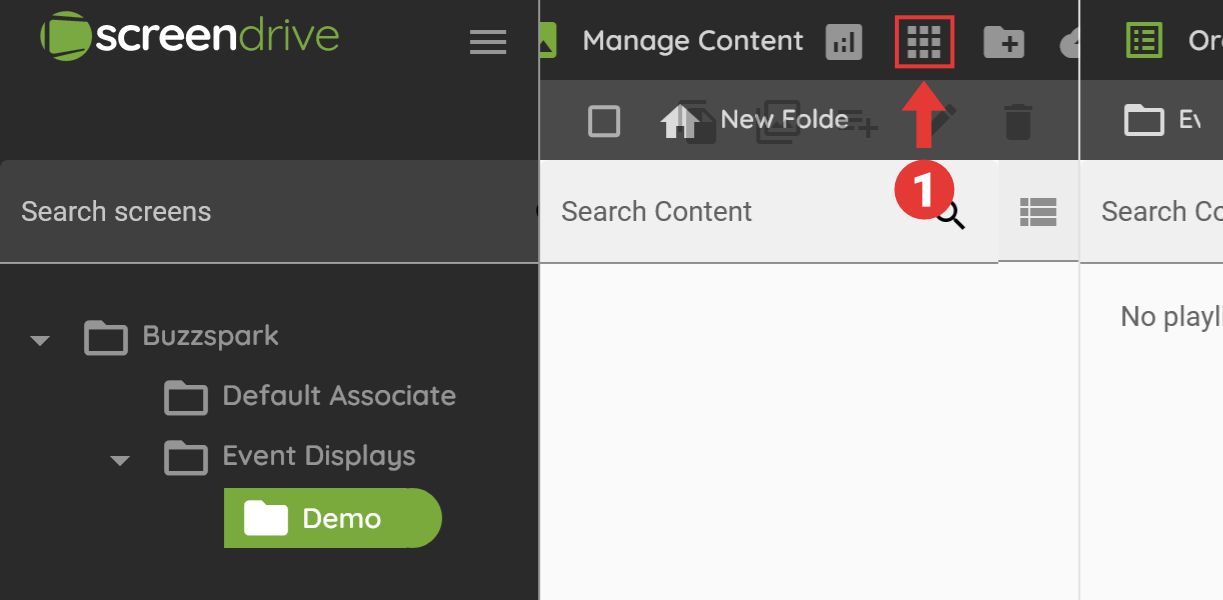Click the home icon in content toolbar
Screen dimensions: 1223x600
(679, 121)
